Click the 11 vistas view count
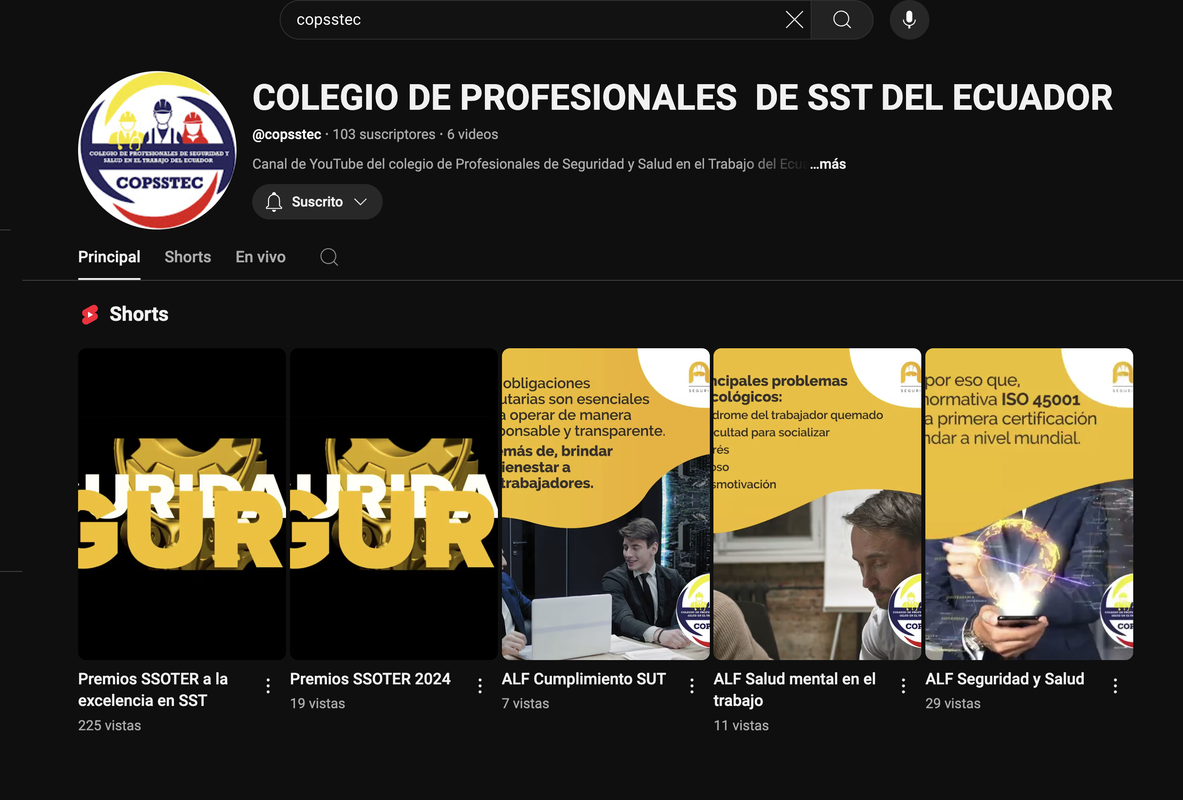The width and height of the screenshot is (1183, 800). click(741, 725)
